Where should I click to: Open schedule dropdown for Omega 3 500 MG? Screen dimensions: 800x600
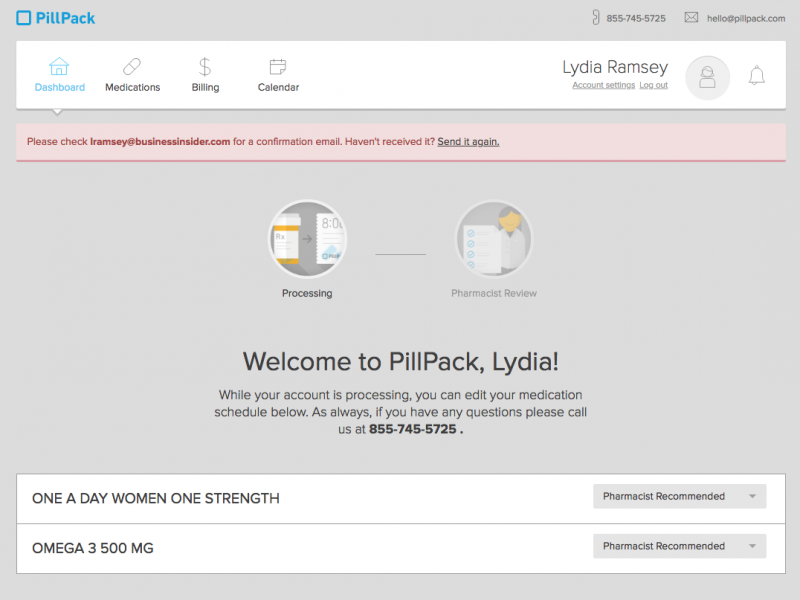coord(679,546)
